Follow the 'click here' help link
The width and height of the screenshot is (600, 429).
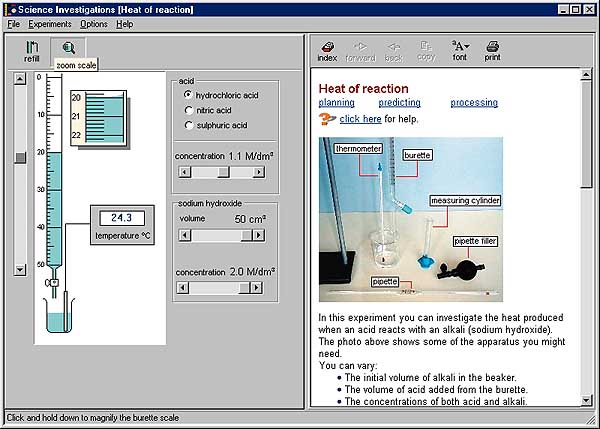point(360,119)
